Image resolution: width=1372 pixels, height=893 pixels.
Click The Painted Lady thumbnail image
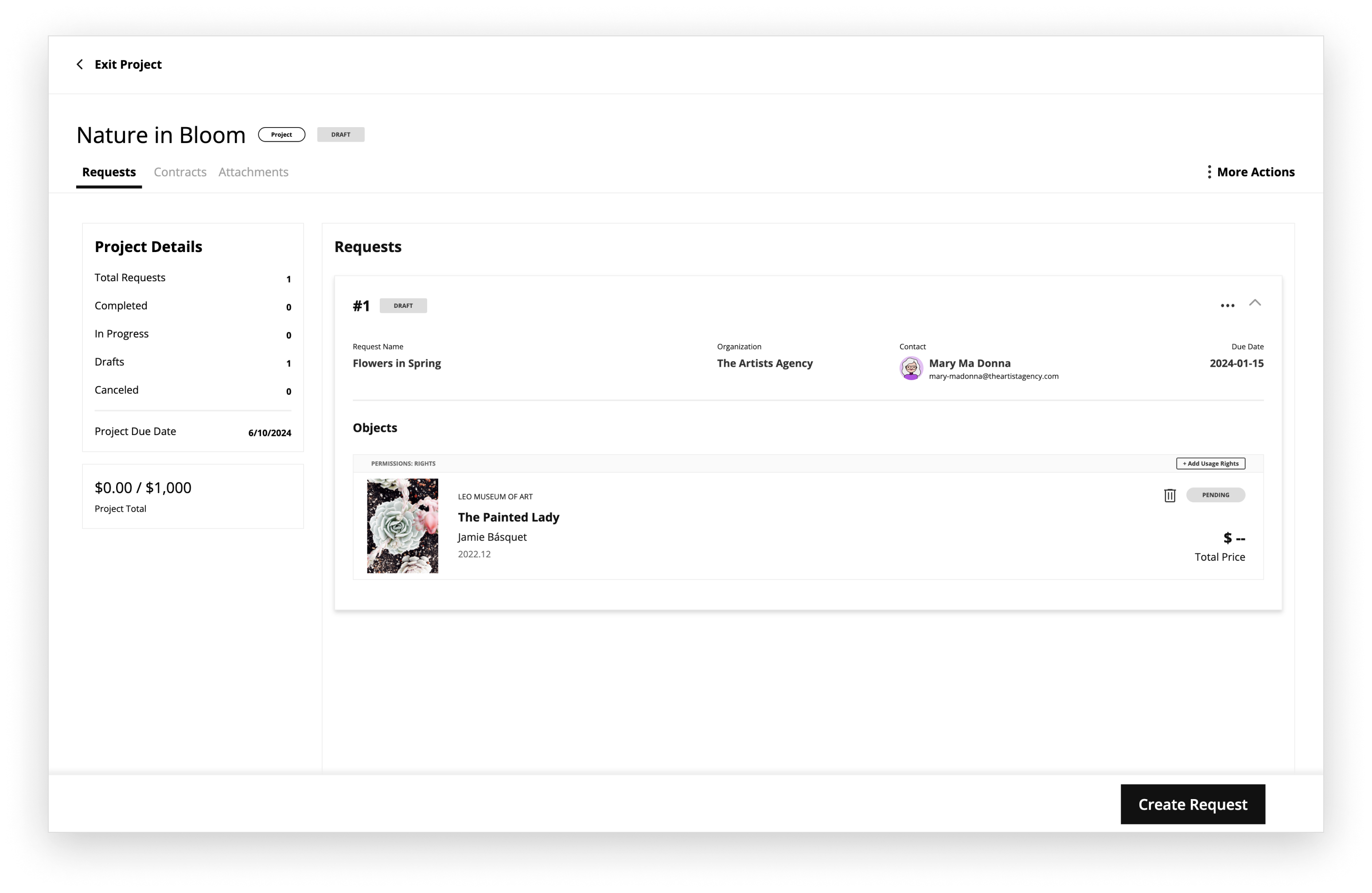coord(402,525)
